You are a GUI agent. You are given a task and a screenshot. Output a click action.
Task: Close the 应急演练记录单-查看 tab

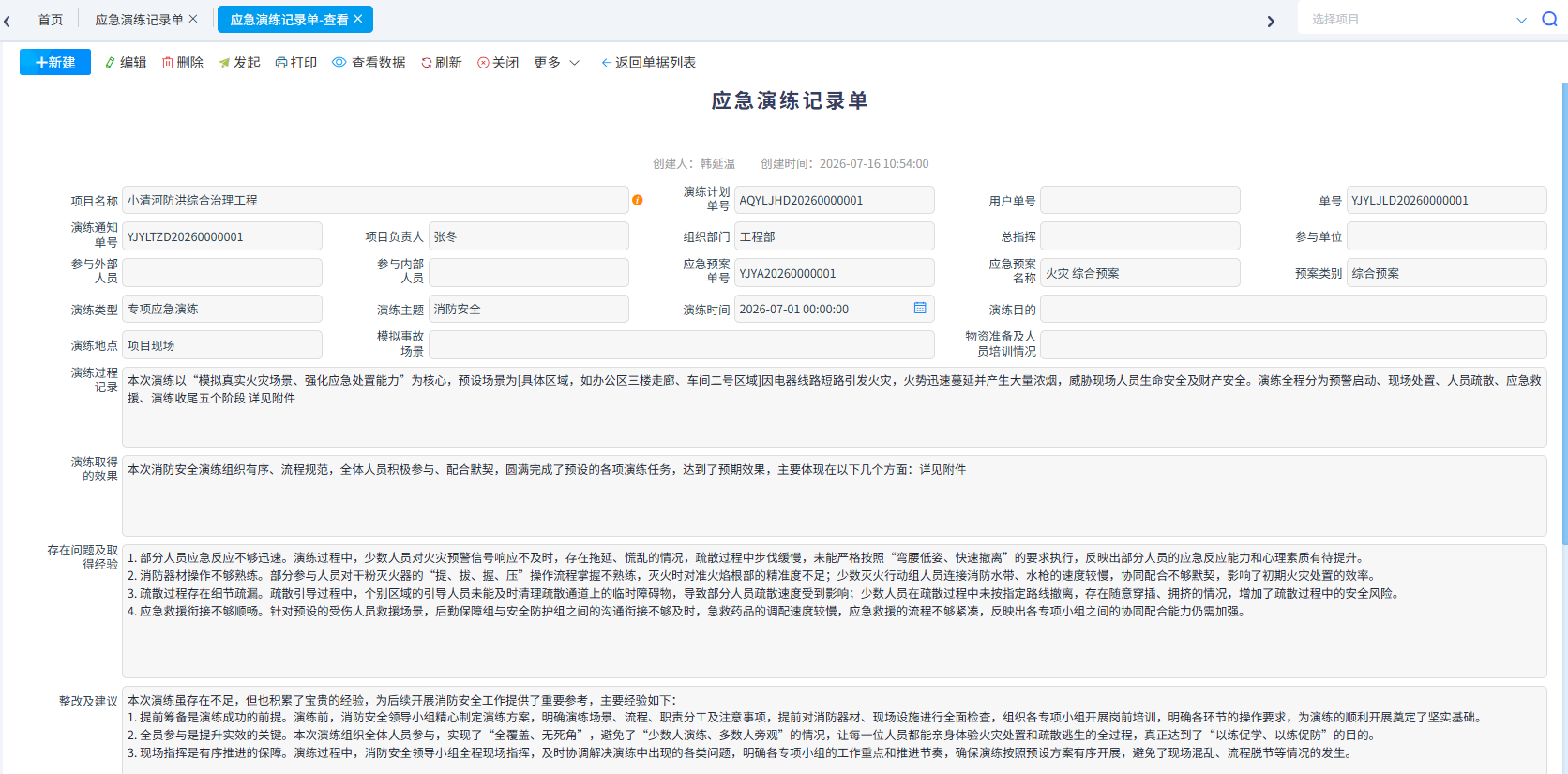[x=357, y=19]
